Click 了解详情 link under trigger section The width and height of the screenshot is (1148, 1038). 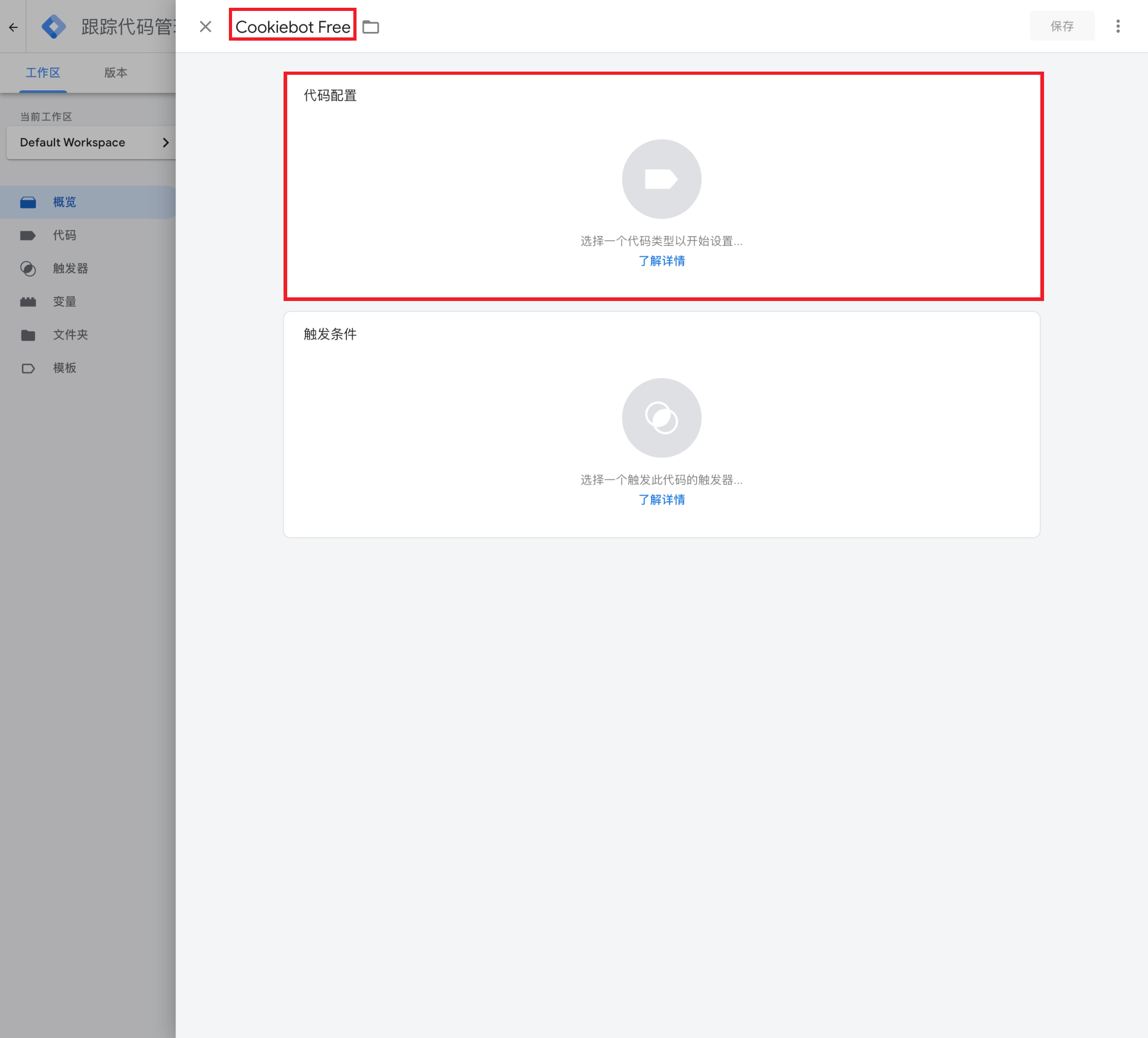click(661, 500)
